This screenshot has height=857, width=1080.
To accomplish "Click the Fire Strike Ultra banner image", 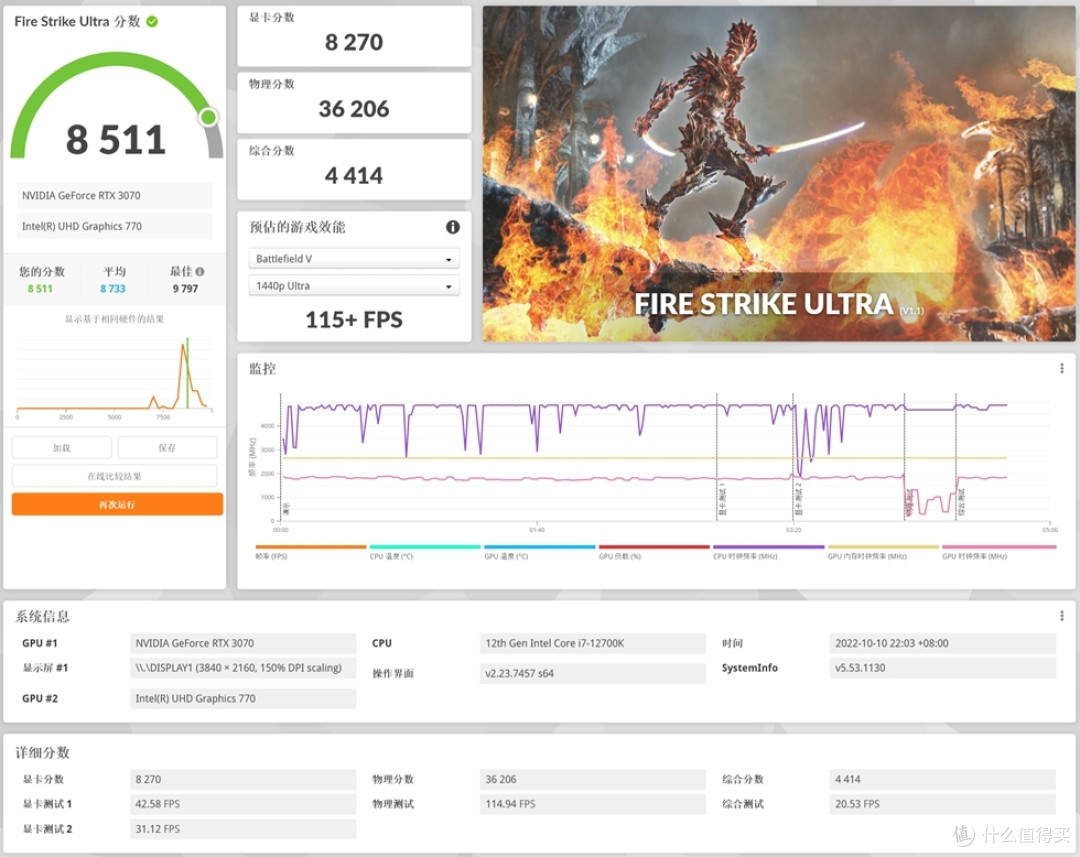I will click(778, 174).
